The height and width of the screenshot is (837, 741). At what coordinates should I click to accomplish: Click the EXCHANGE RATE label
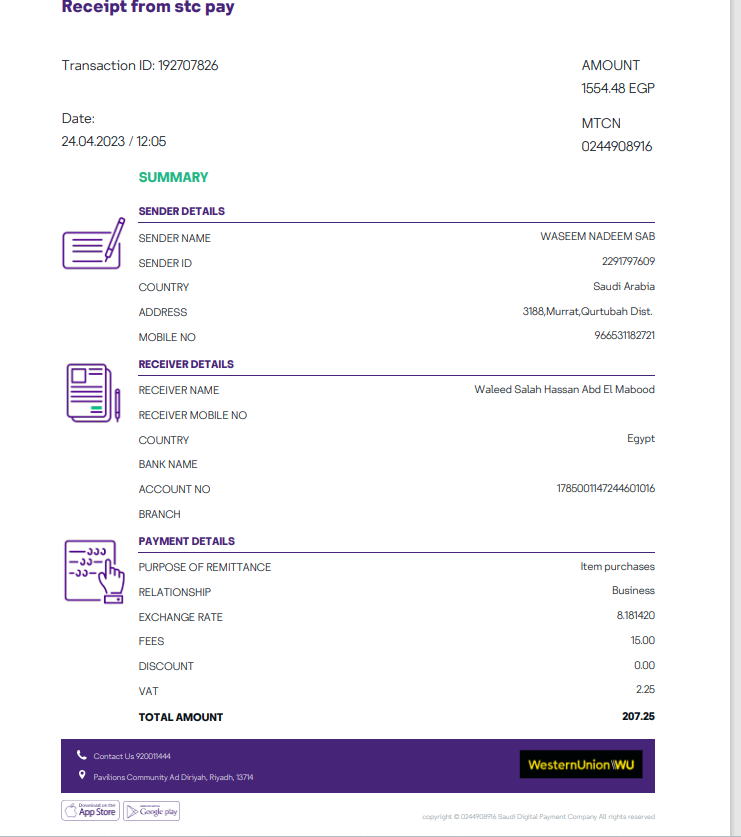coord(180,618)
